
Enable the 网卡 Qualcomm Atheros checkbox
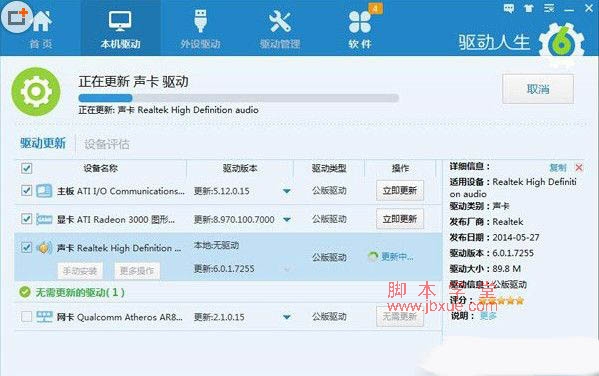[x=26, y=316]
